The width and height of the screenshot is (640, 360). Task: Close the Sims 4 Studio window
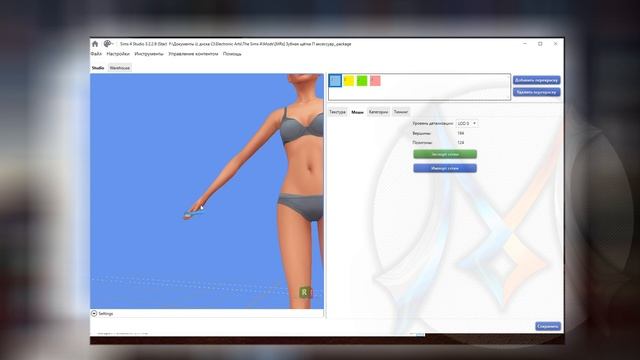click(555, 44)
